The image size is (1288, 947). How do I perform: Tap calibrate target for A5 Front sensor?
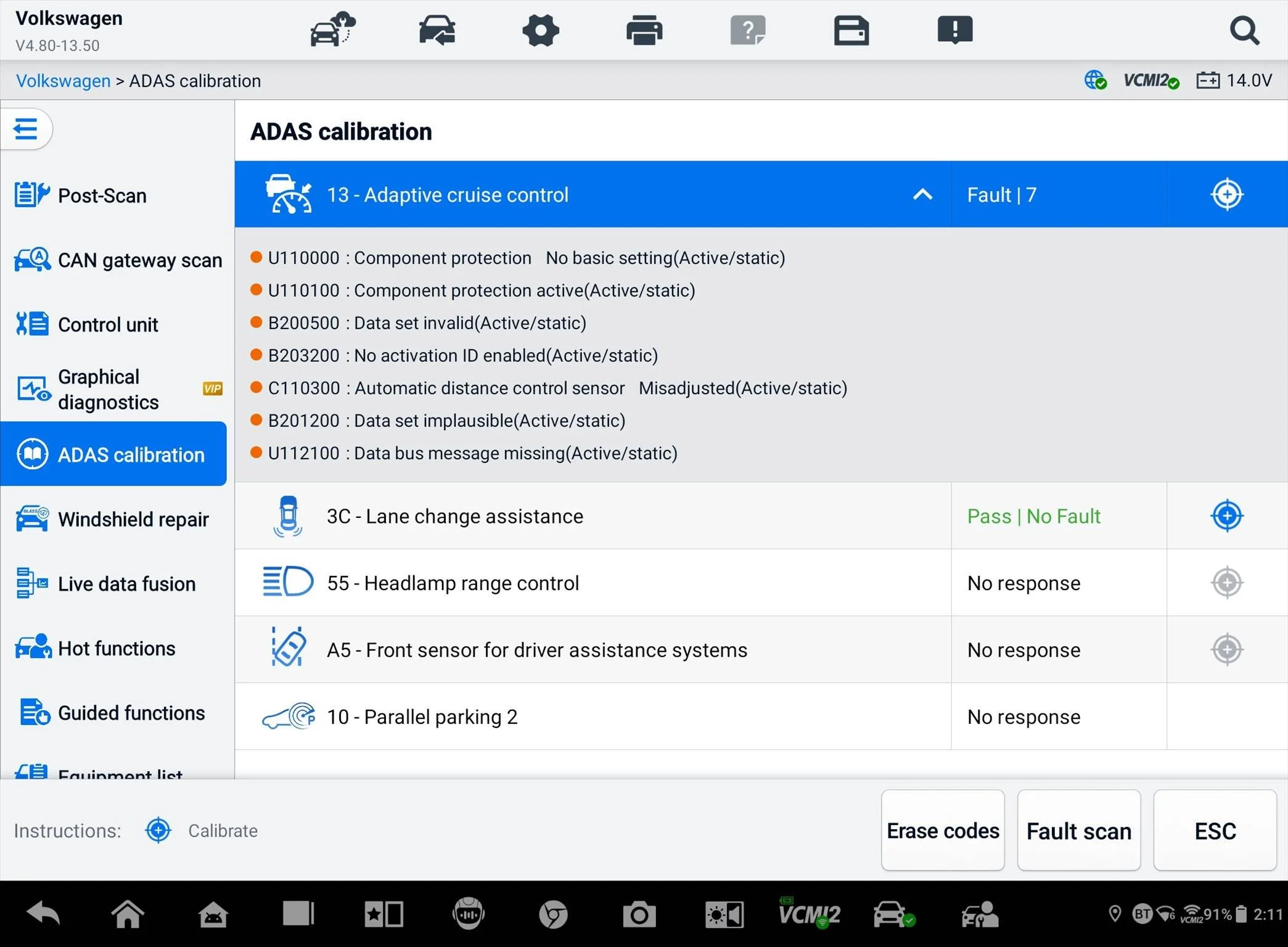(x=1227, y=649)
